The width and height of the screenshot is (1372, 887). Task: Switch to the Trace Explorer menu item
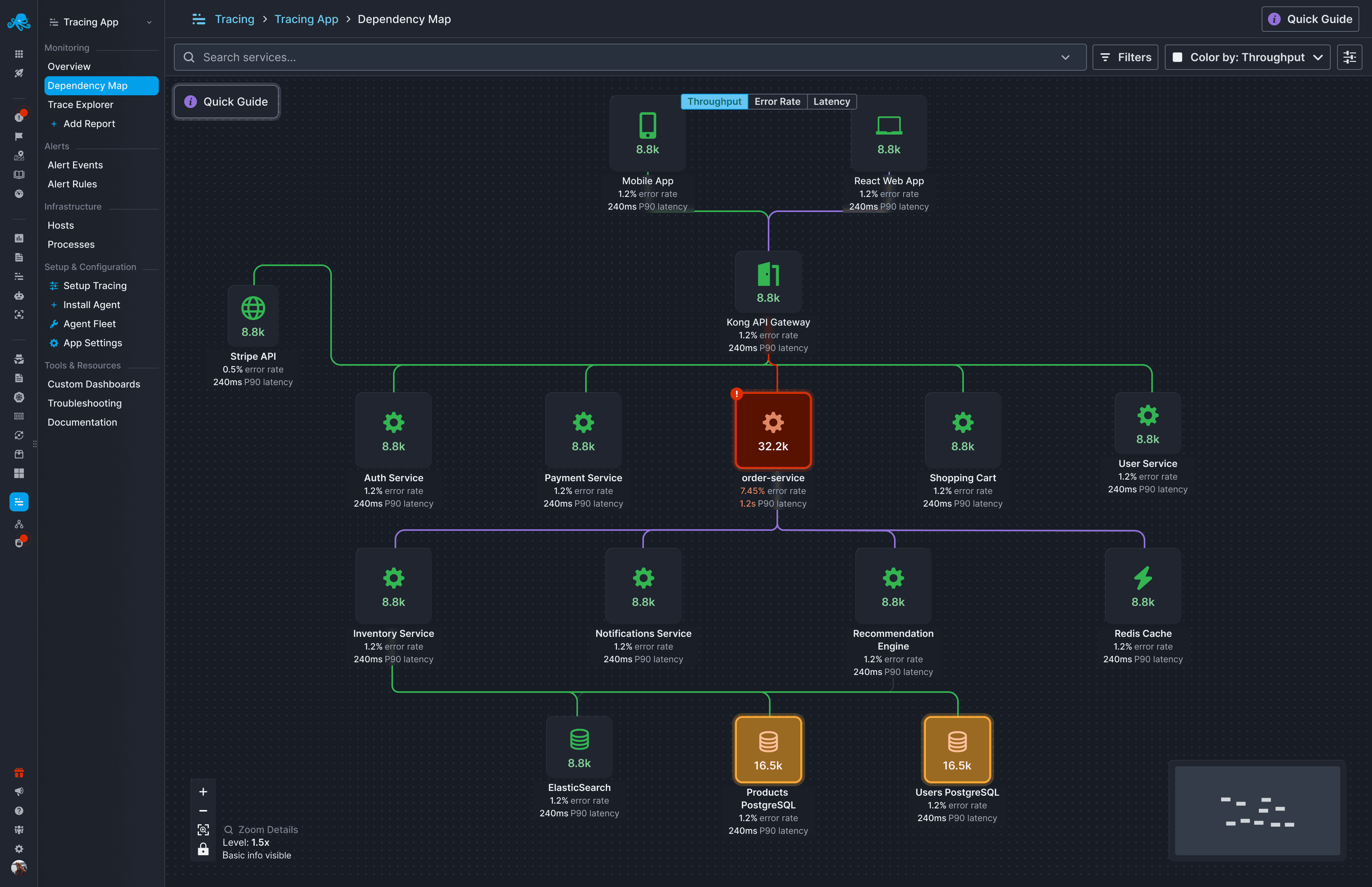click(x=81, y=104)
